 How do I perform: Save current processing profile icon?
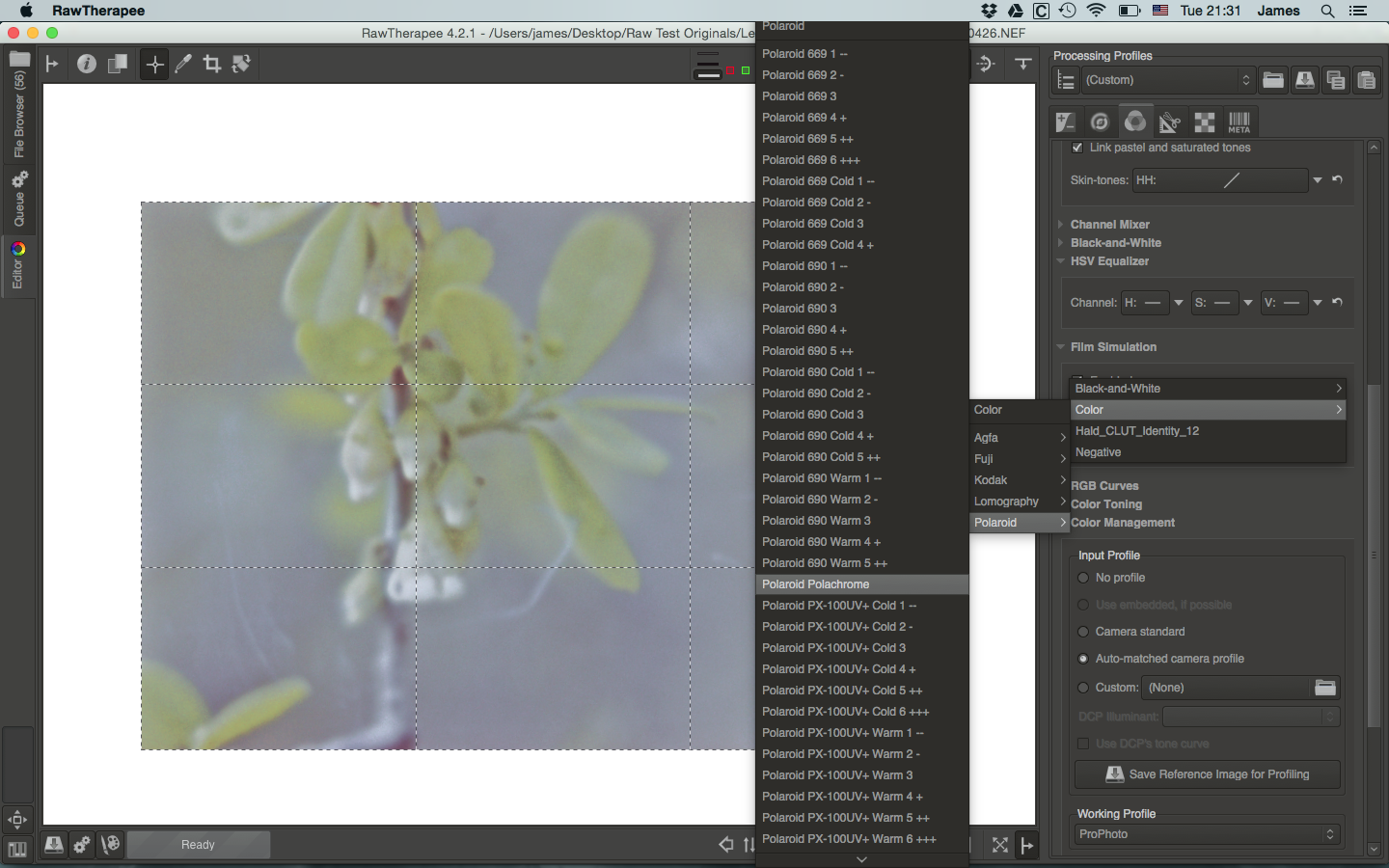click(x=1304, y=80)
